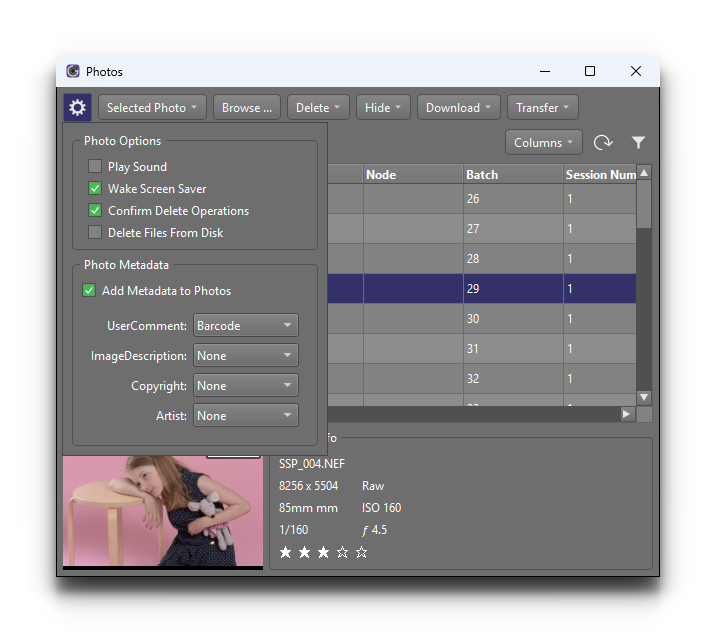Click the f 4.5 aperture value
The image size is (716, 633).
click(x=374, y=530)
